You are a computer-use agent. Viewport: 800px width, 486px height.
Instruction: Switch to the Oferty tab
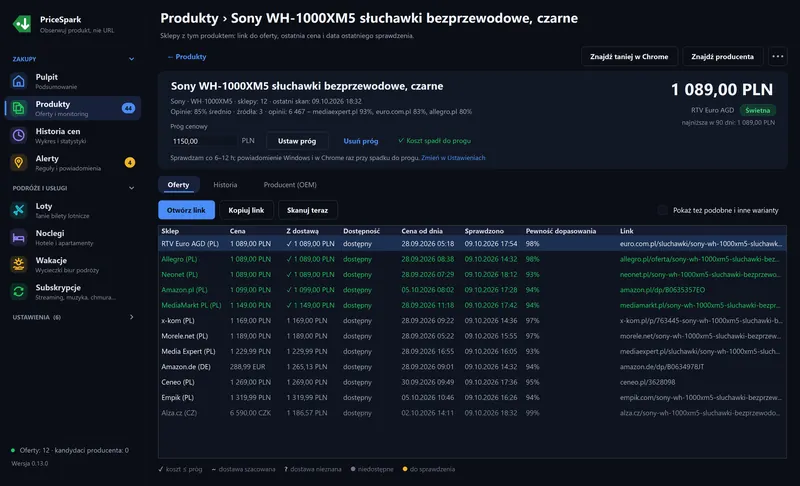pyautogui.click(x=178, y=185)
